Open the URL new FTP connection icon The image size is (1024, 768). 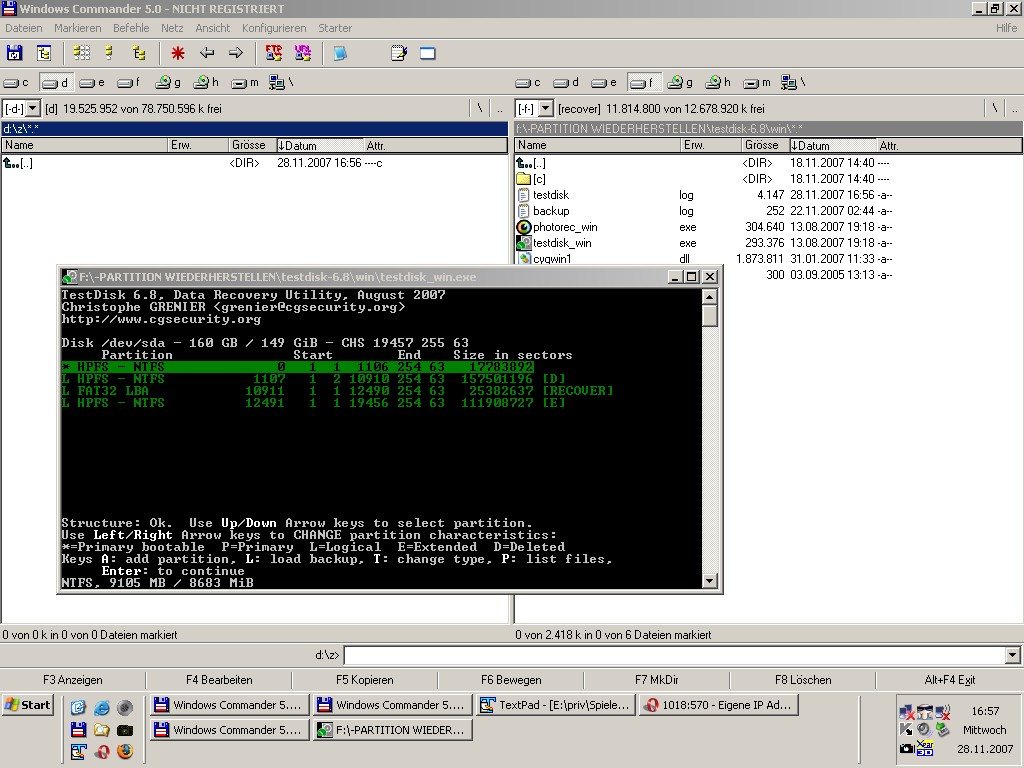click(x=303, y=53)
